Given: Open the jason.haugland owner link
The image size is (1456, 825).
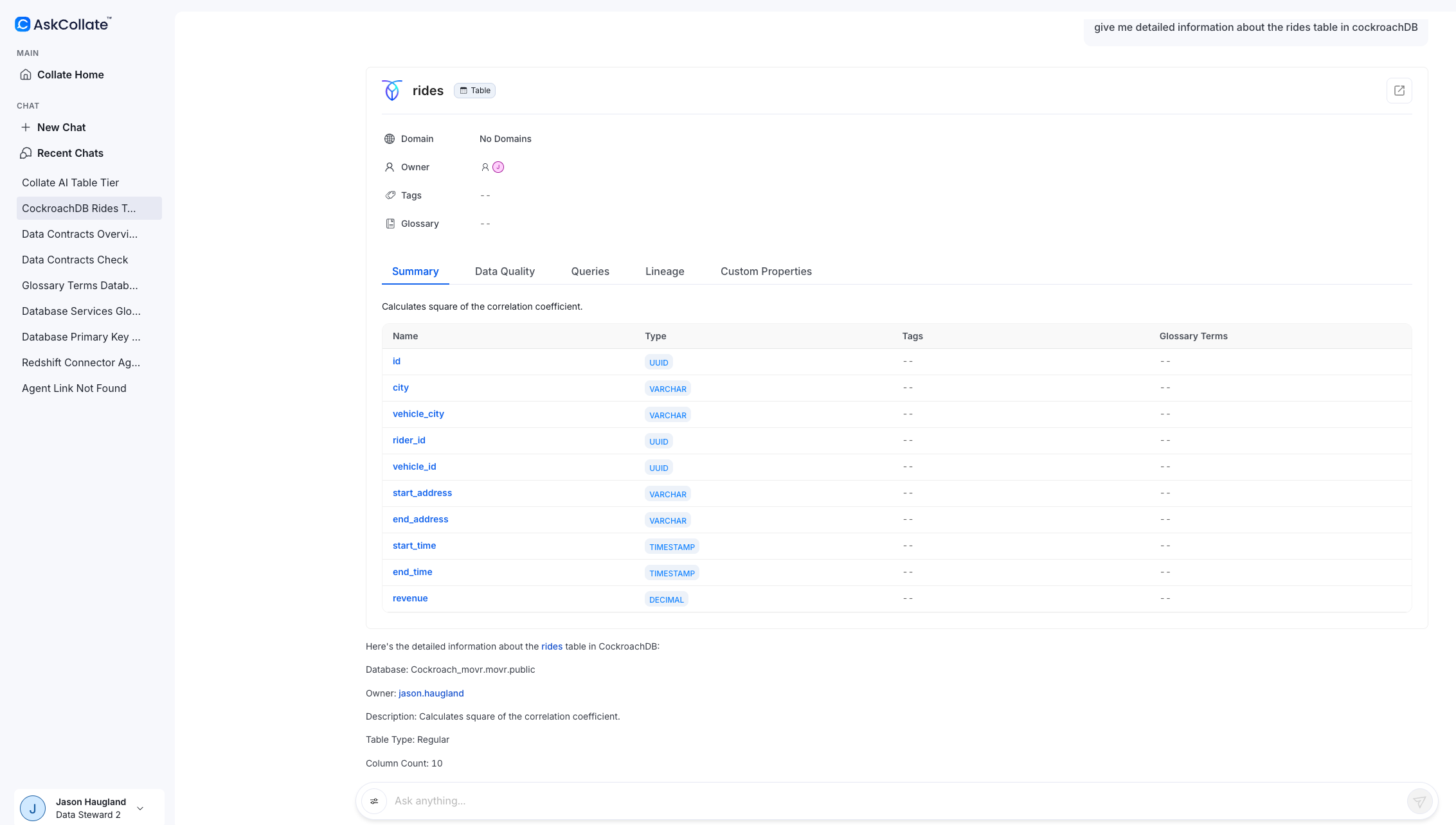Looking at the screenshot, I should click(431, 693).
